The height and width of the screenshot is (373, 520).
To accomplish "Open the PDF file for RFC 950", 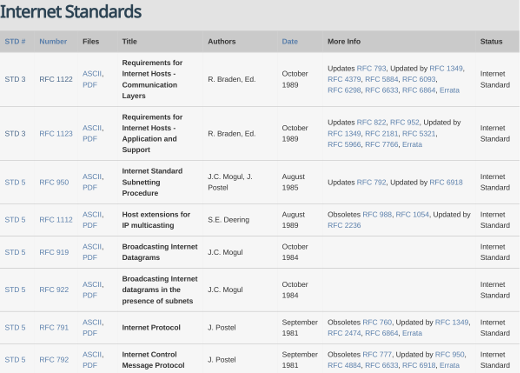I will click(90, 188).
